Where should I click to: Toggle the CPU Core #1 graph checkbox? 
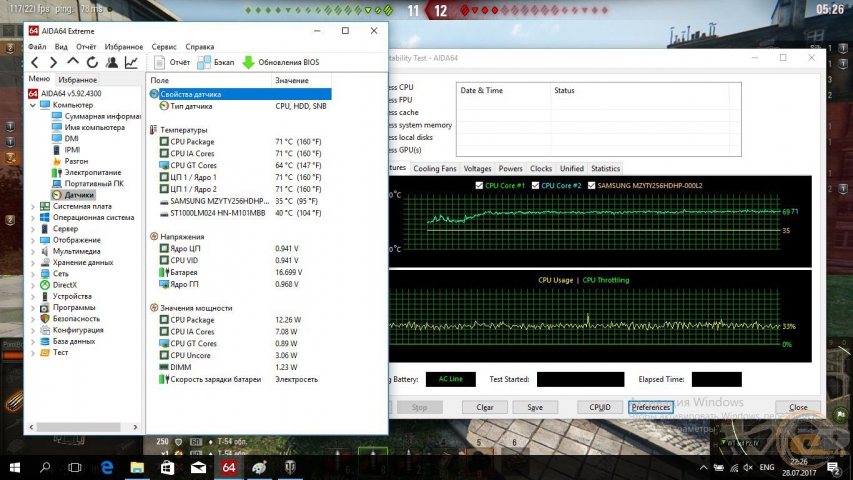point(479,186)
